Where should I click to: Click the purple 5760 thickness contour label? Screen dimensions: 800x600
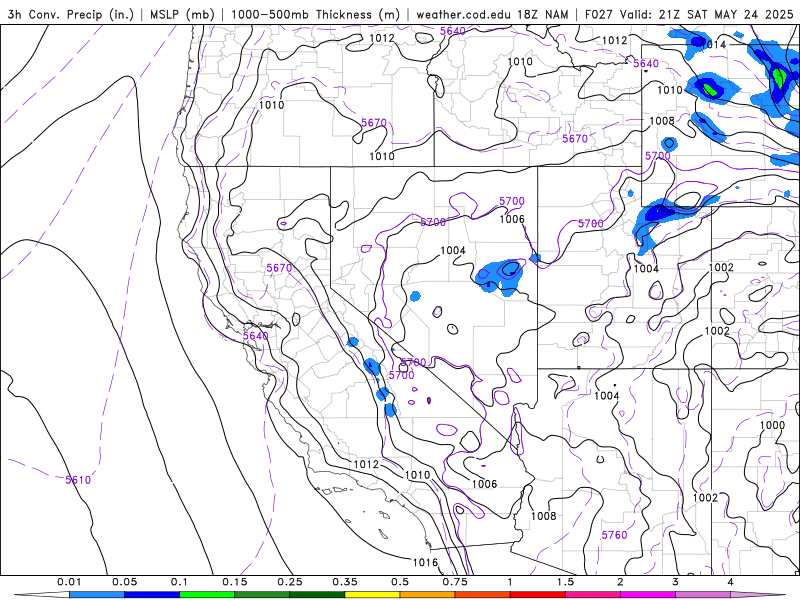pos(614,535)
